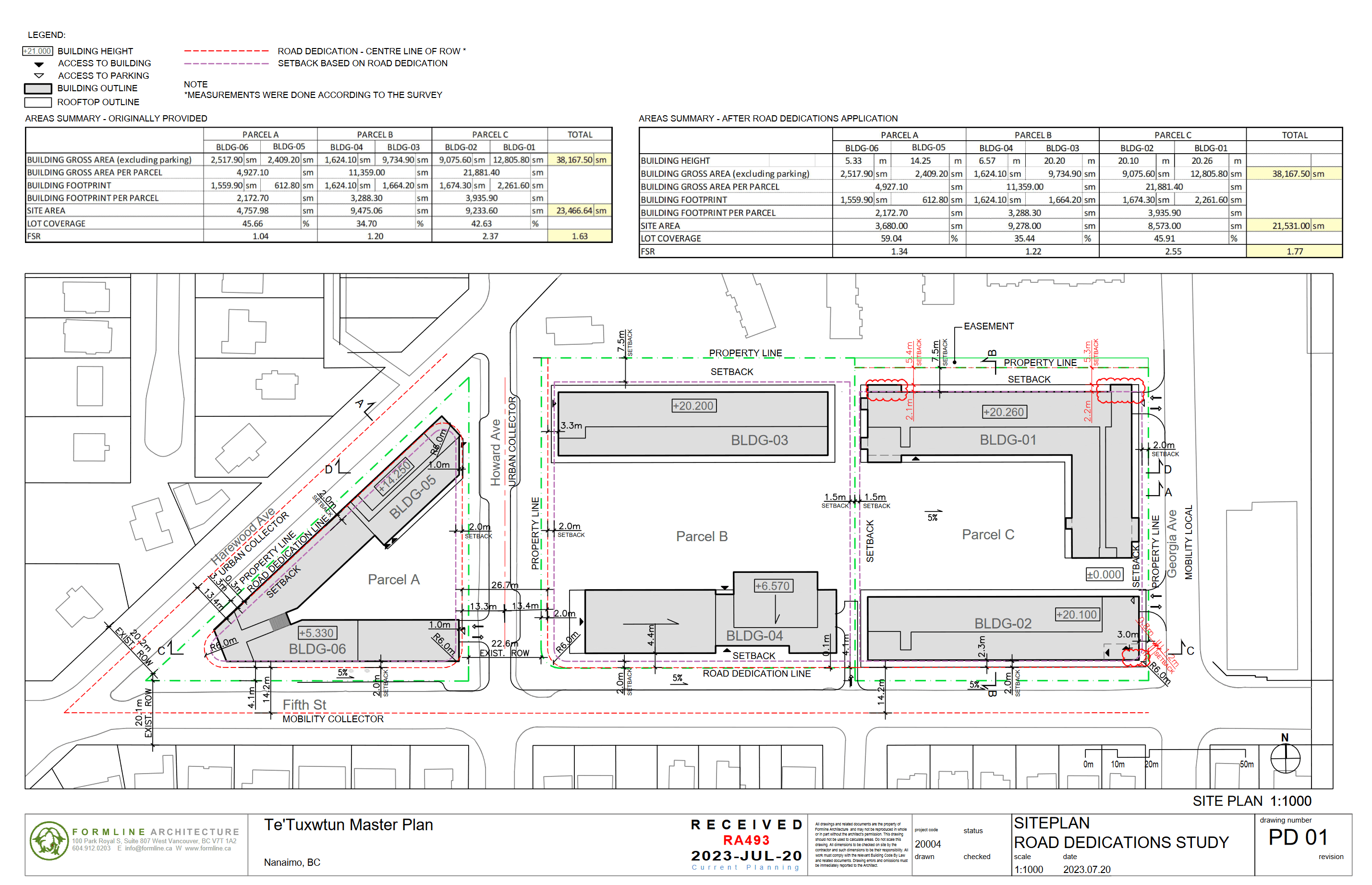This screenshot has width=1372, height=885.
Task: Click the Parcel C FSR value '2.37'
Action: pyautogui.click(x=490, y=236)
